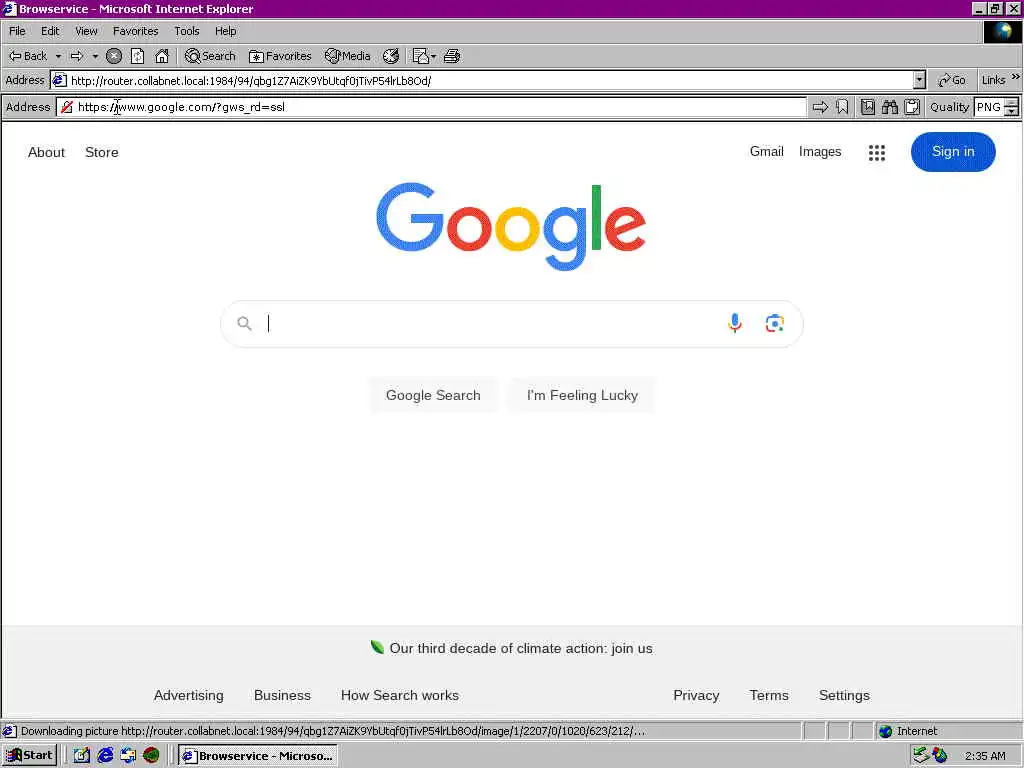Click the Show Desktop quick launch icon
Viewport: 1024px width, 768px height.
82,756
